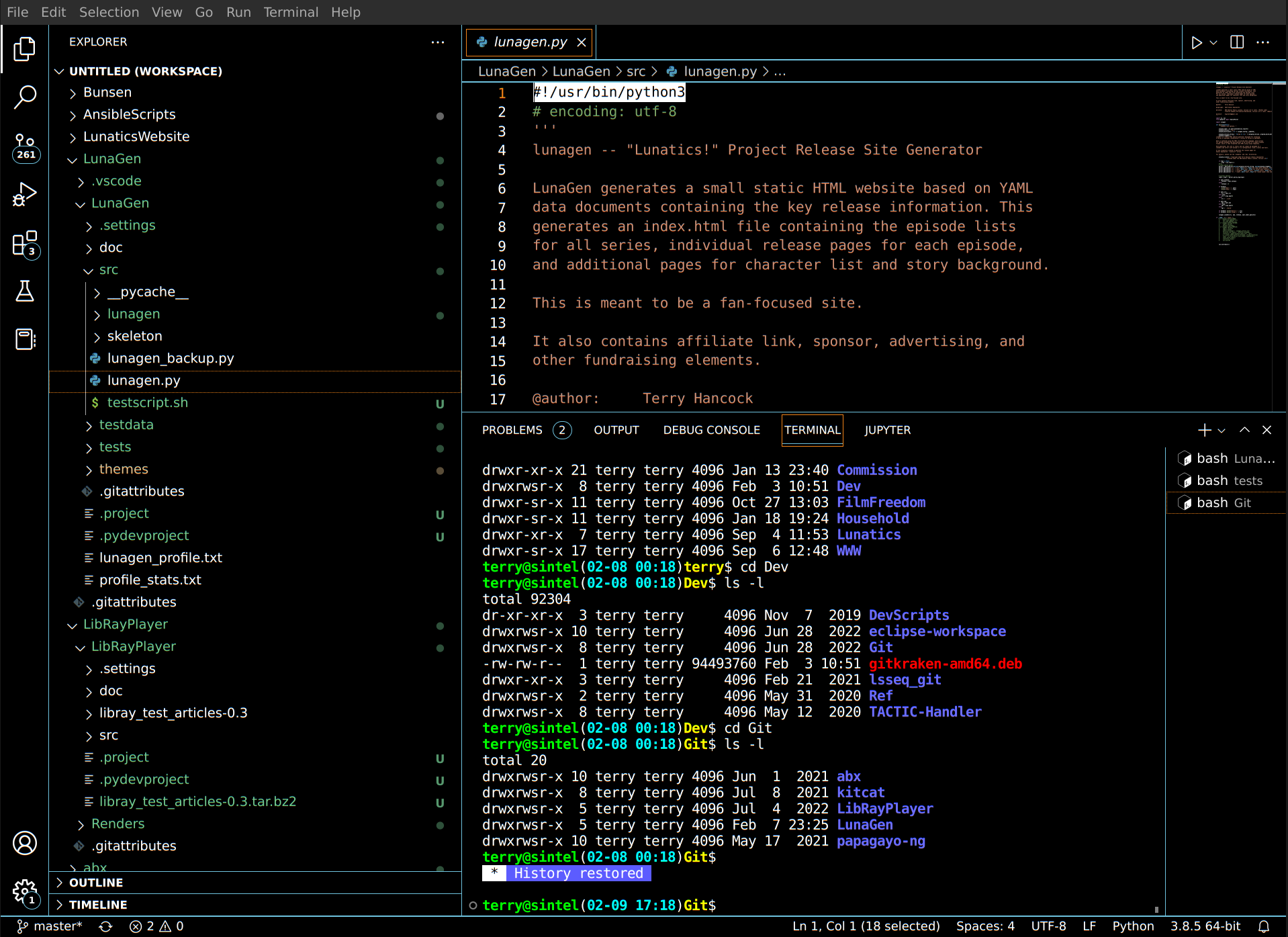Click the Run Python File play button
1288x937 pixels.
[1196, 42]
